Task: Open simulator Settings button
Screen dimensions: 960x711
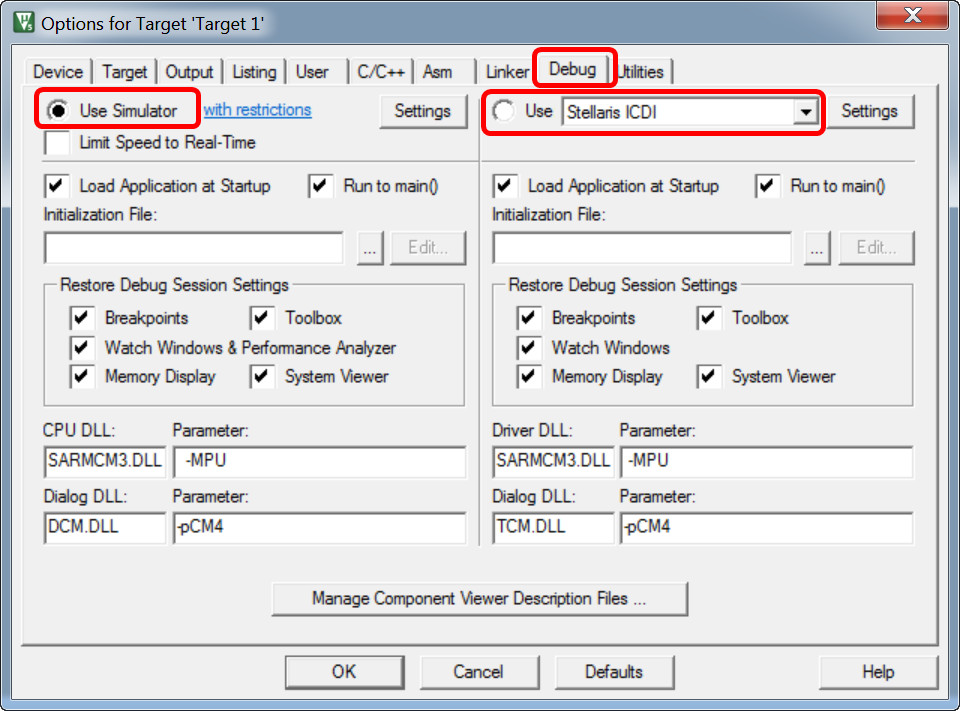Action: pyautogui.click(x=422, y=111)
